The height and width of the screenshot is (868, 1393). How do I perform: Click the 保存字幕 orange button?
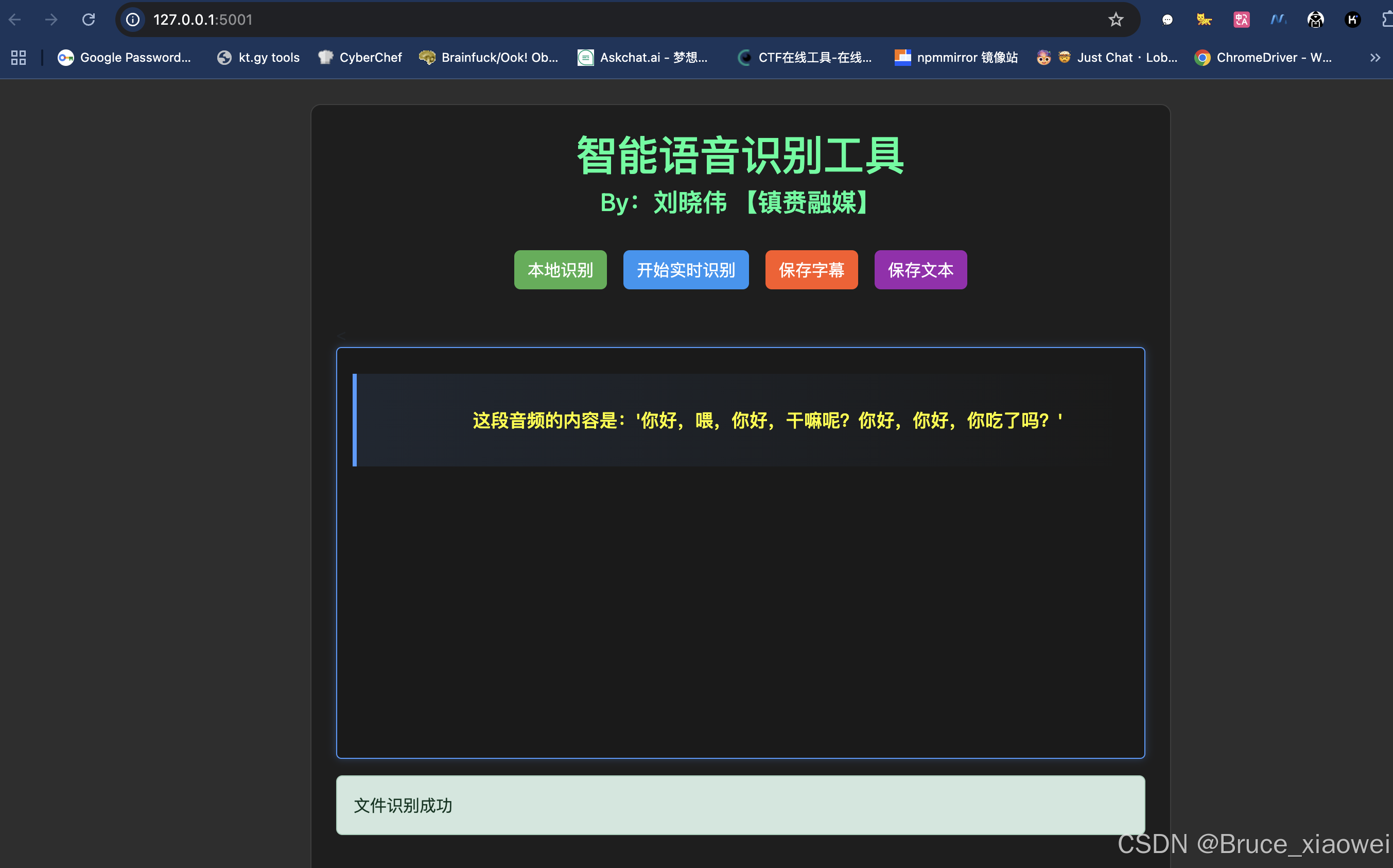tap(811, 270)
